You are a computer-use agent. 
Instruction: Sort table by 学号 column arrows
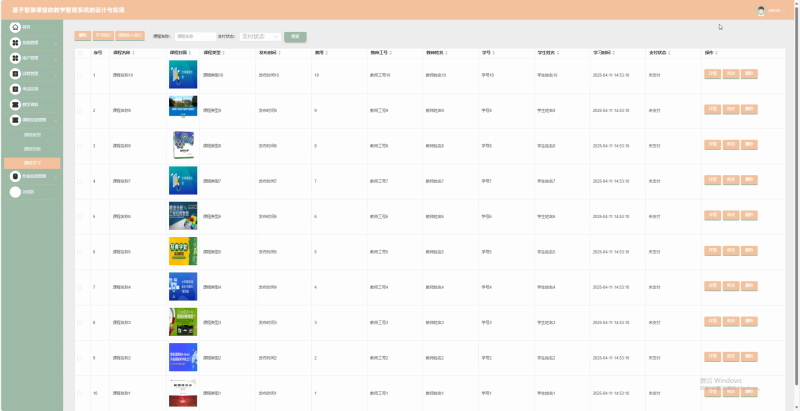tap(494, 53)
